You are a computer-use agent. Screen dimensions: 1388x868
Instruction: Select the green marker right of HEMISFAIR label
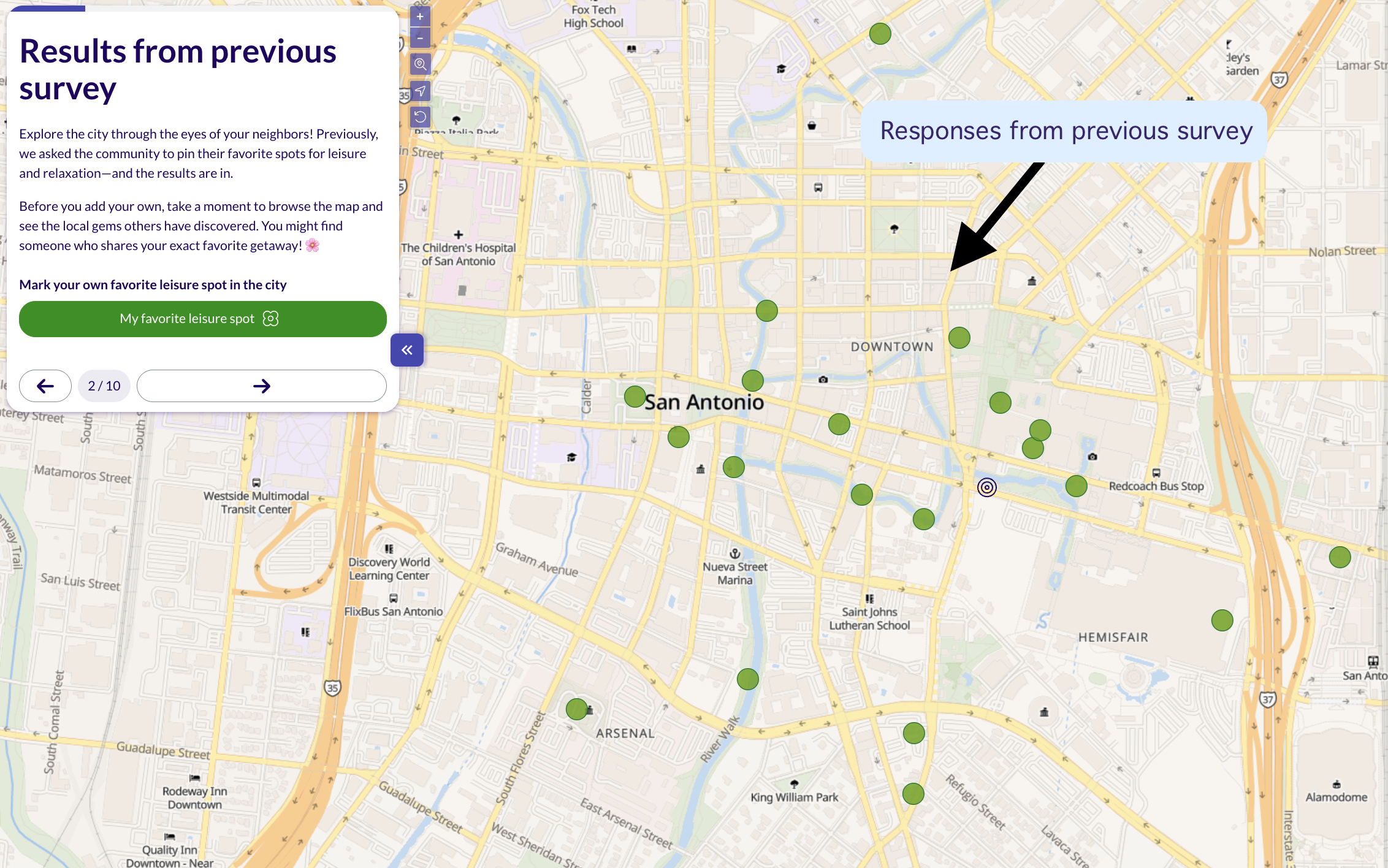1222,620
